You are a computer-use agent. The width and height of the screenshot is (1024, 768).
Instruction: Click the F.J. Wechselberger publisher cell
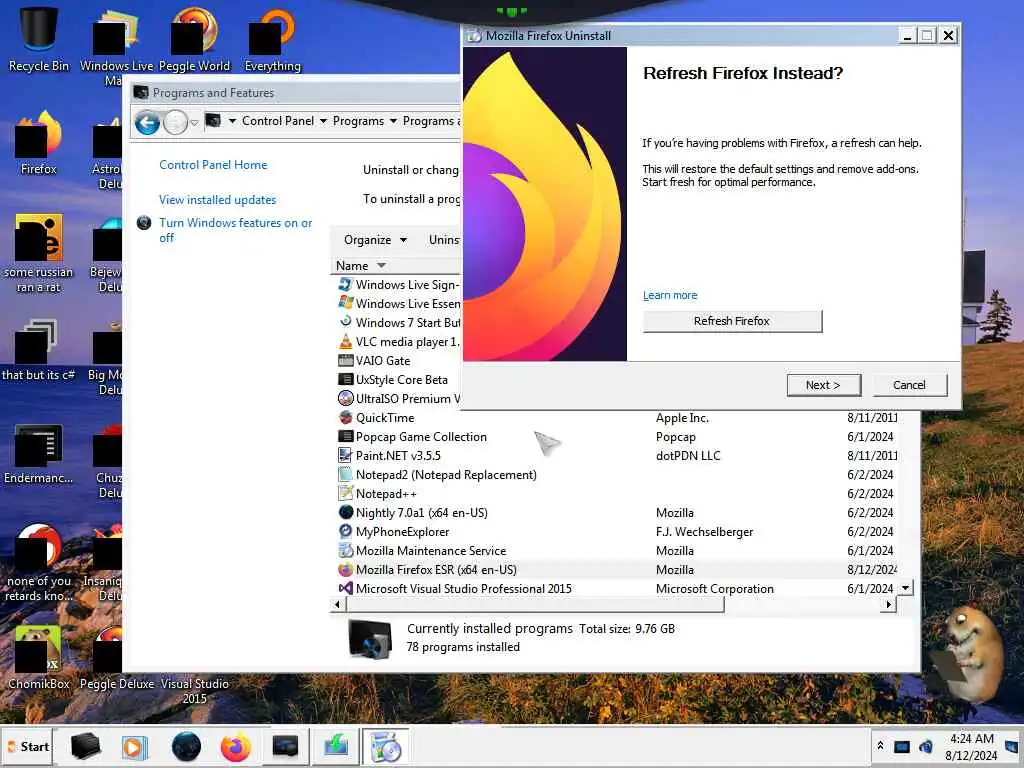tap(705, 532)
